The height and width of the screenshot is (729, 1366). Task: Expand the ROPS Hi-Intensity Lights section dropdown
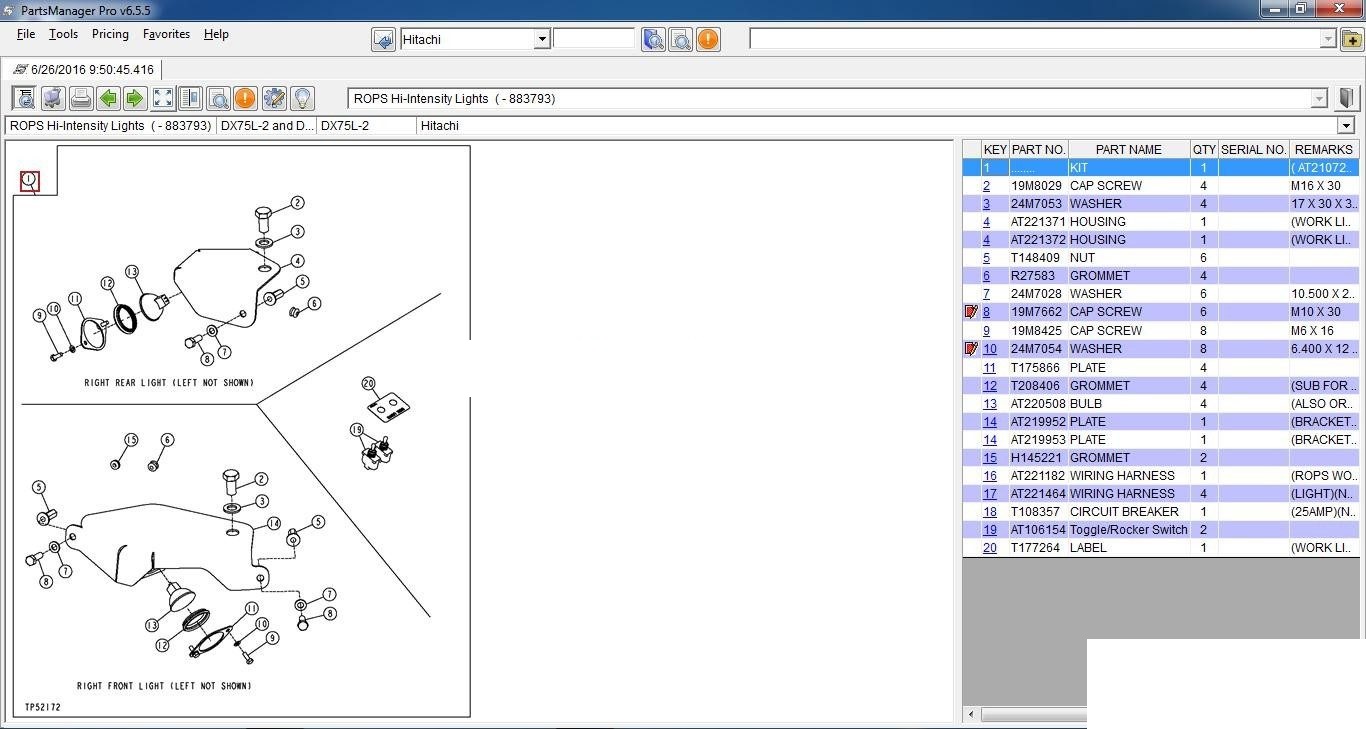click(x=1319, y=98)
